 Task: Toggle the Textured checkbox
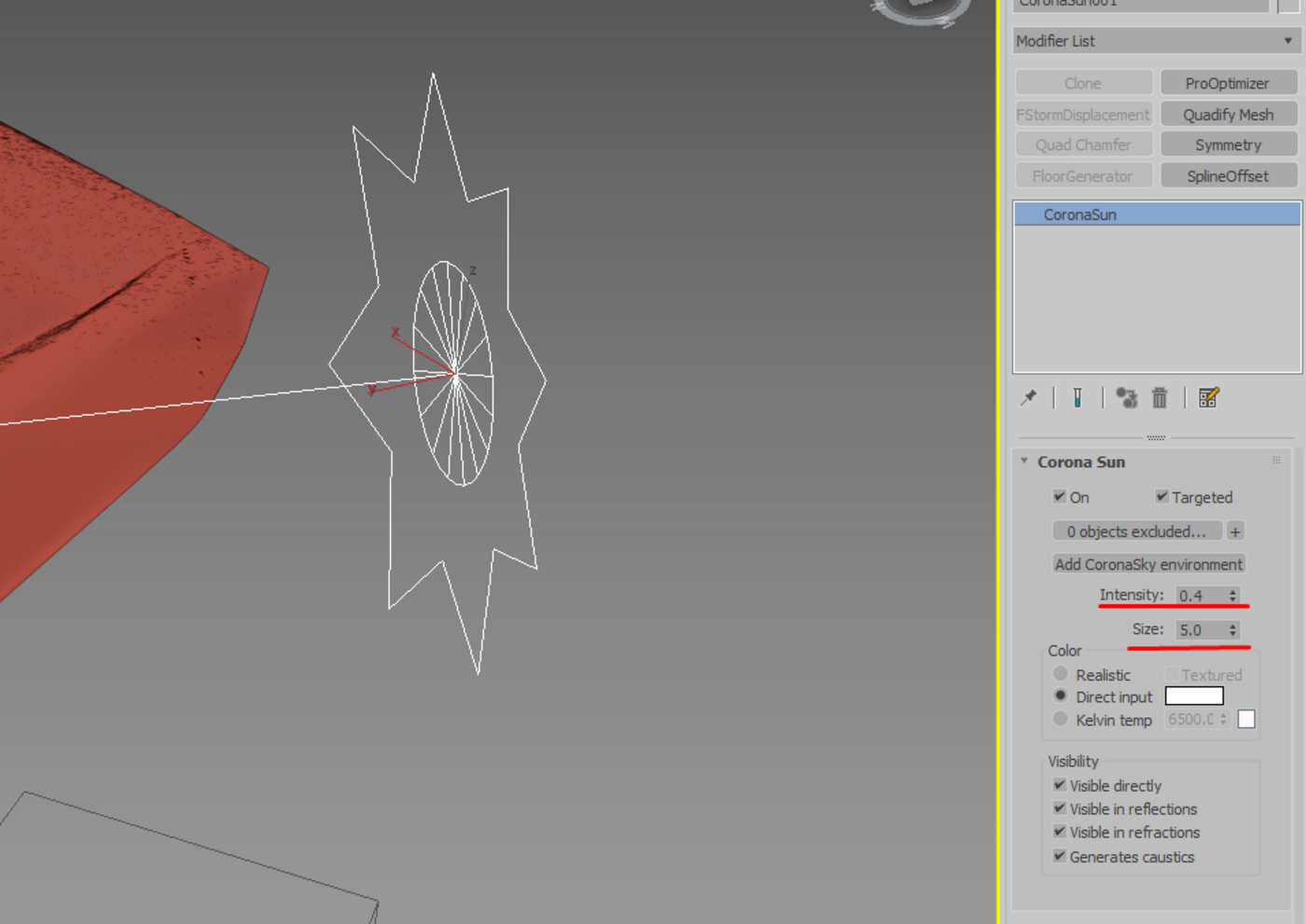pos(1172,674)
